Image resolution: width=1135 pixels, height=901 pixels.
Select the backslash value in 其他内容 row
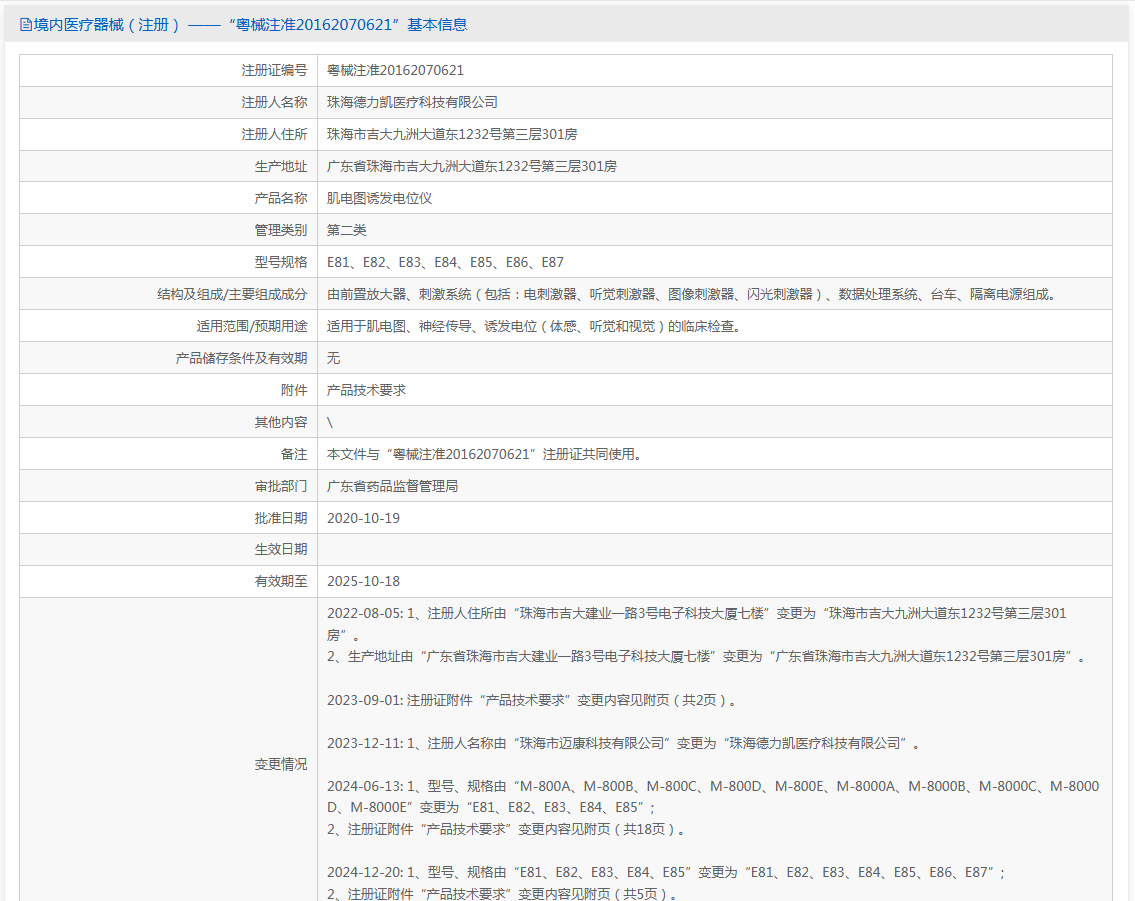[330, 423]
